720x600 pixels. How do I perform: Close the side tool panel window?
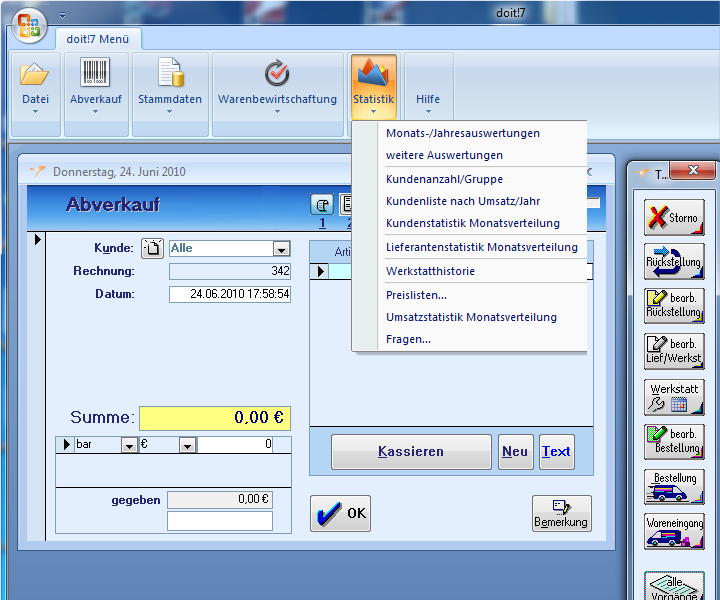point(692,170)
